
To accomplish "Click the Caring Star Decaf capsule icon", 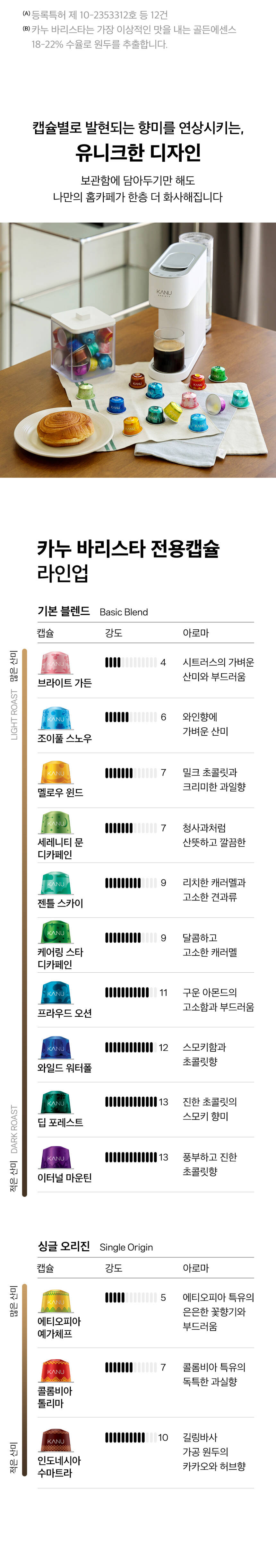I will [55, 932].
